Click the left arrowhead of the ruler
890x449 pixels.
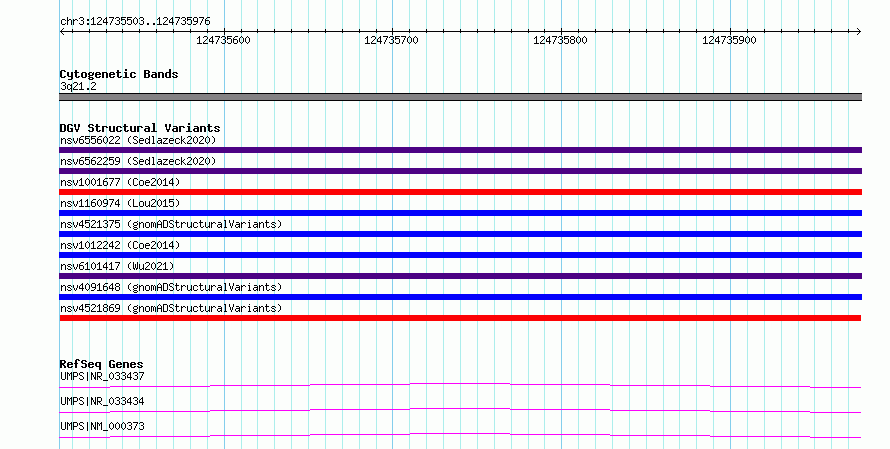tap(62, 32)
